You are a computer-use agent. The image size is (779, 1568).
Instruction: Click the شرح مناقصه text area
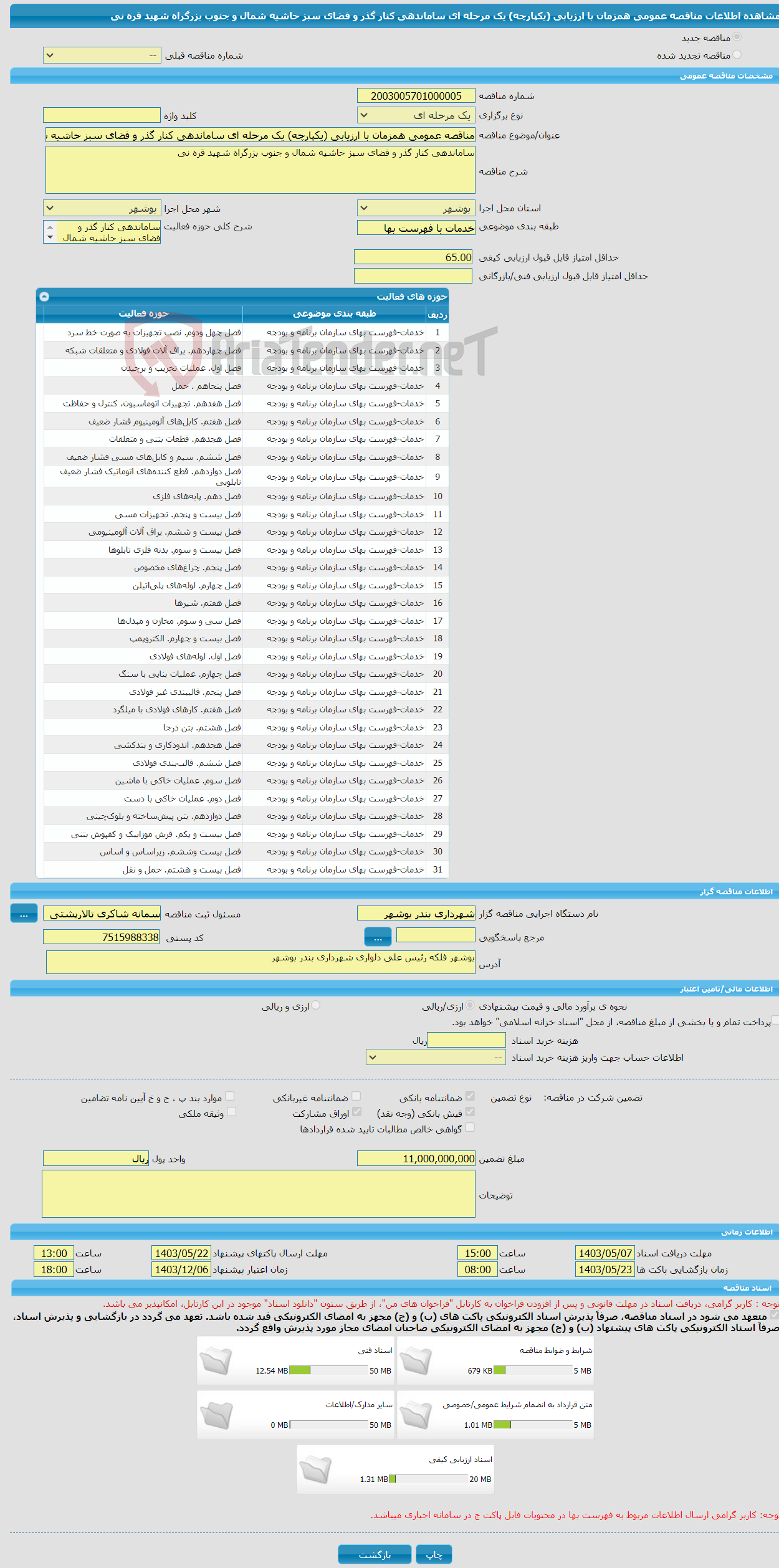tap(260, 170)
